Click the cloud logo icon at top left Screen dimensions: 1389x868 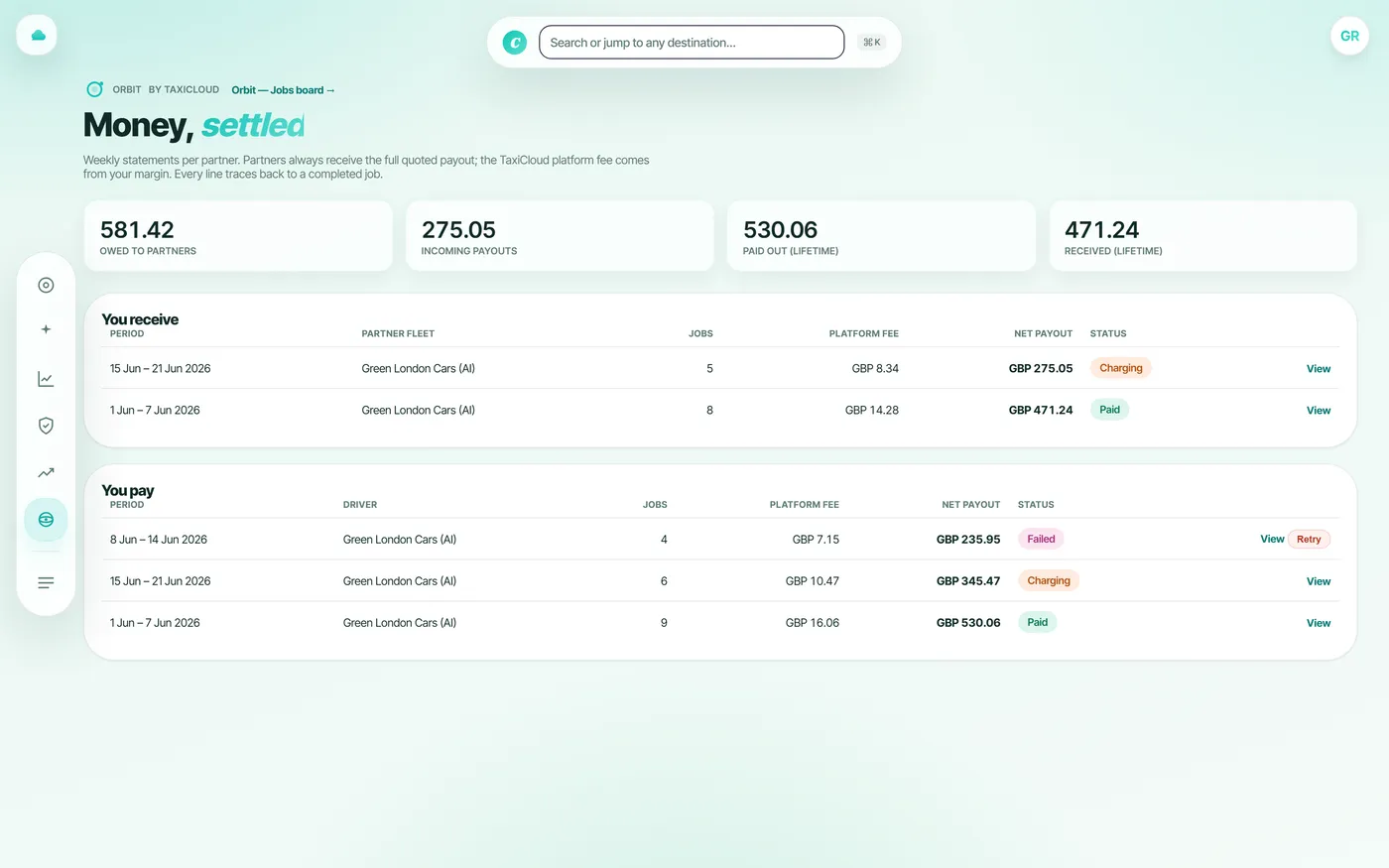(37, 35)
